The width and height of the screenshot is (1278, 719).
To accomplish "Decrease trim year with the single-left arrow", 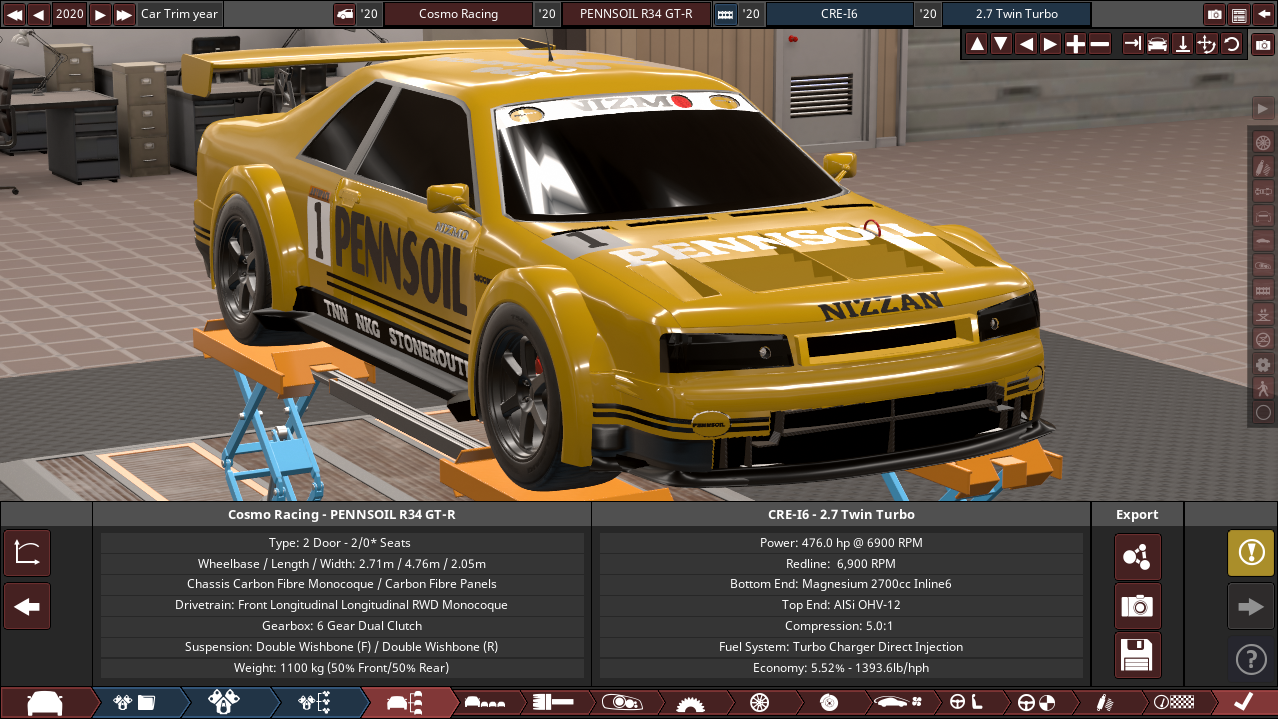I will 39,14.
